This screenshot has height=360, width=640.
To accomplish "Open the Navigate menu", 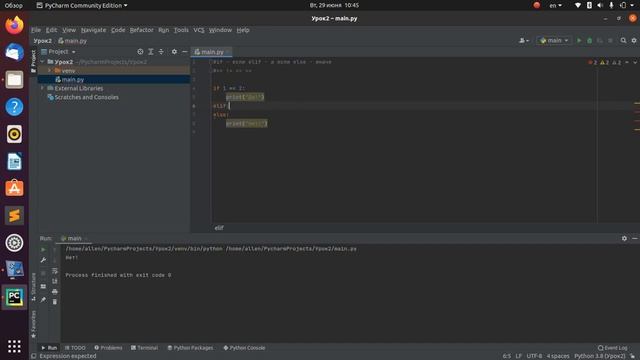I will coord(93,30).
